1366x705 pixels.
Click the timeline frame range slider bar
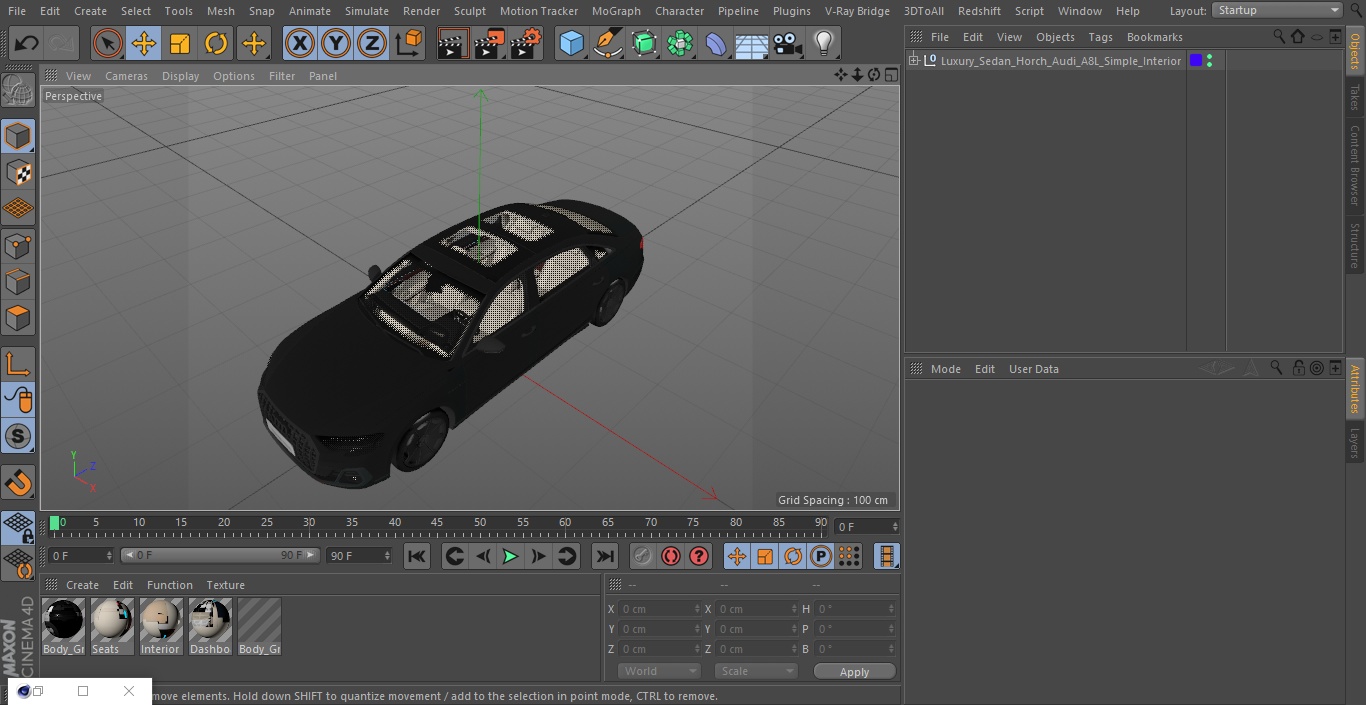point(220,555)
